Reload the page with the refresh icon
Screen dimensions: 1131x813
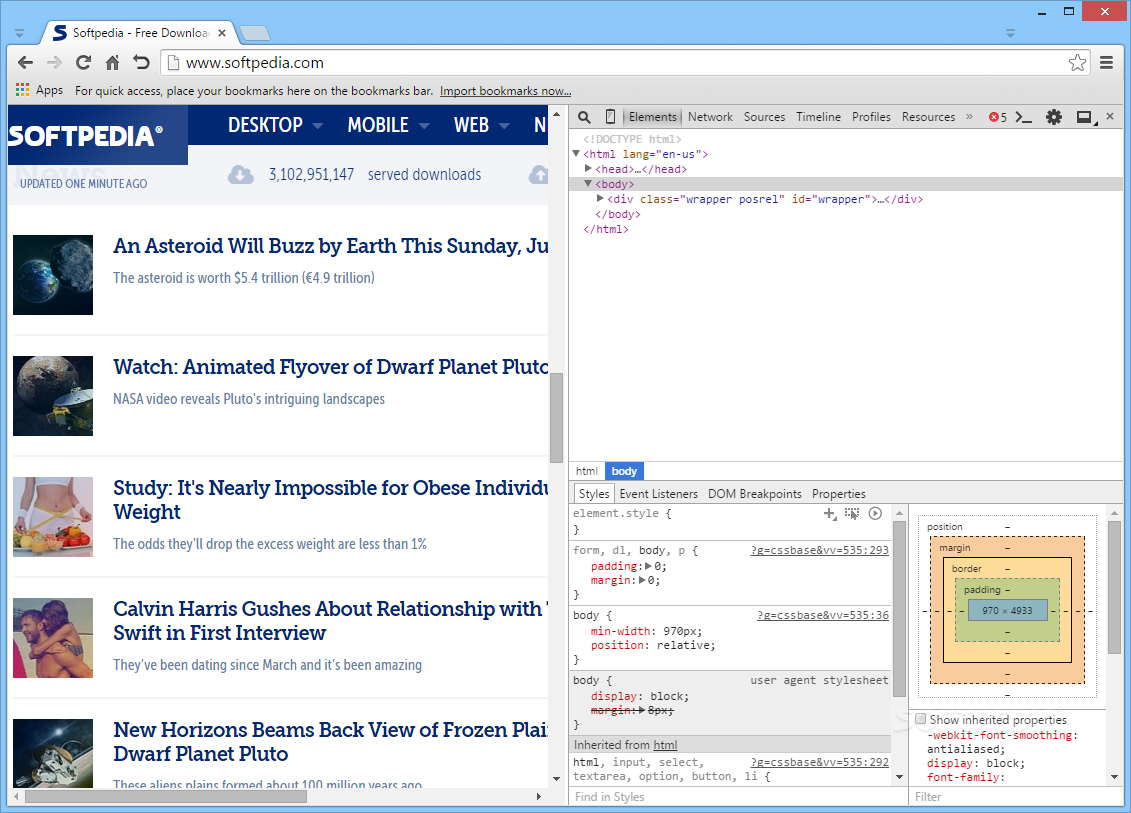pyautogui.click(x=84, y=63)
